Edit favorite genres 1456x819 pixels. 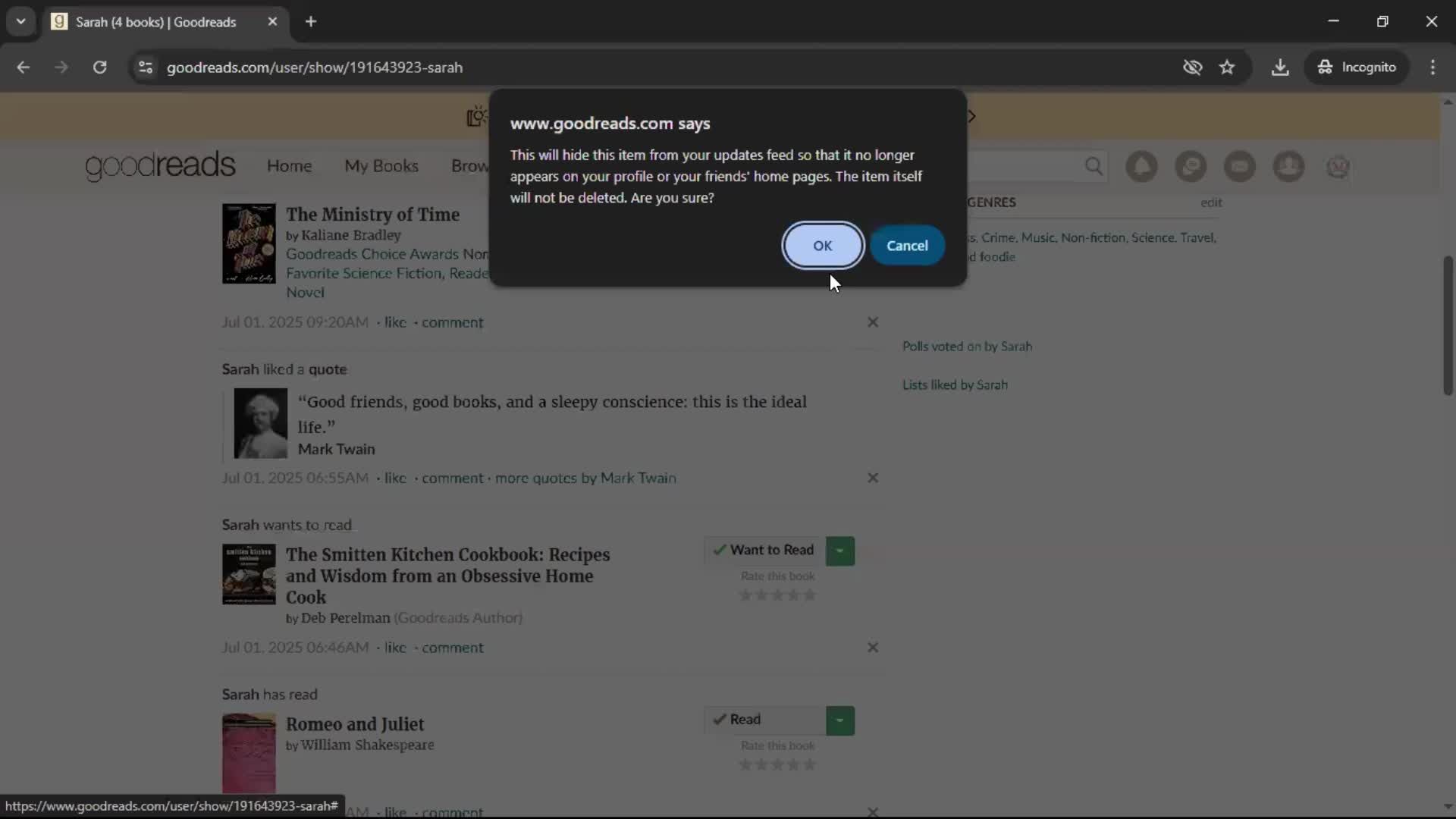pos(1211,202)
